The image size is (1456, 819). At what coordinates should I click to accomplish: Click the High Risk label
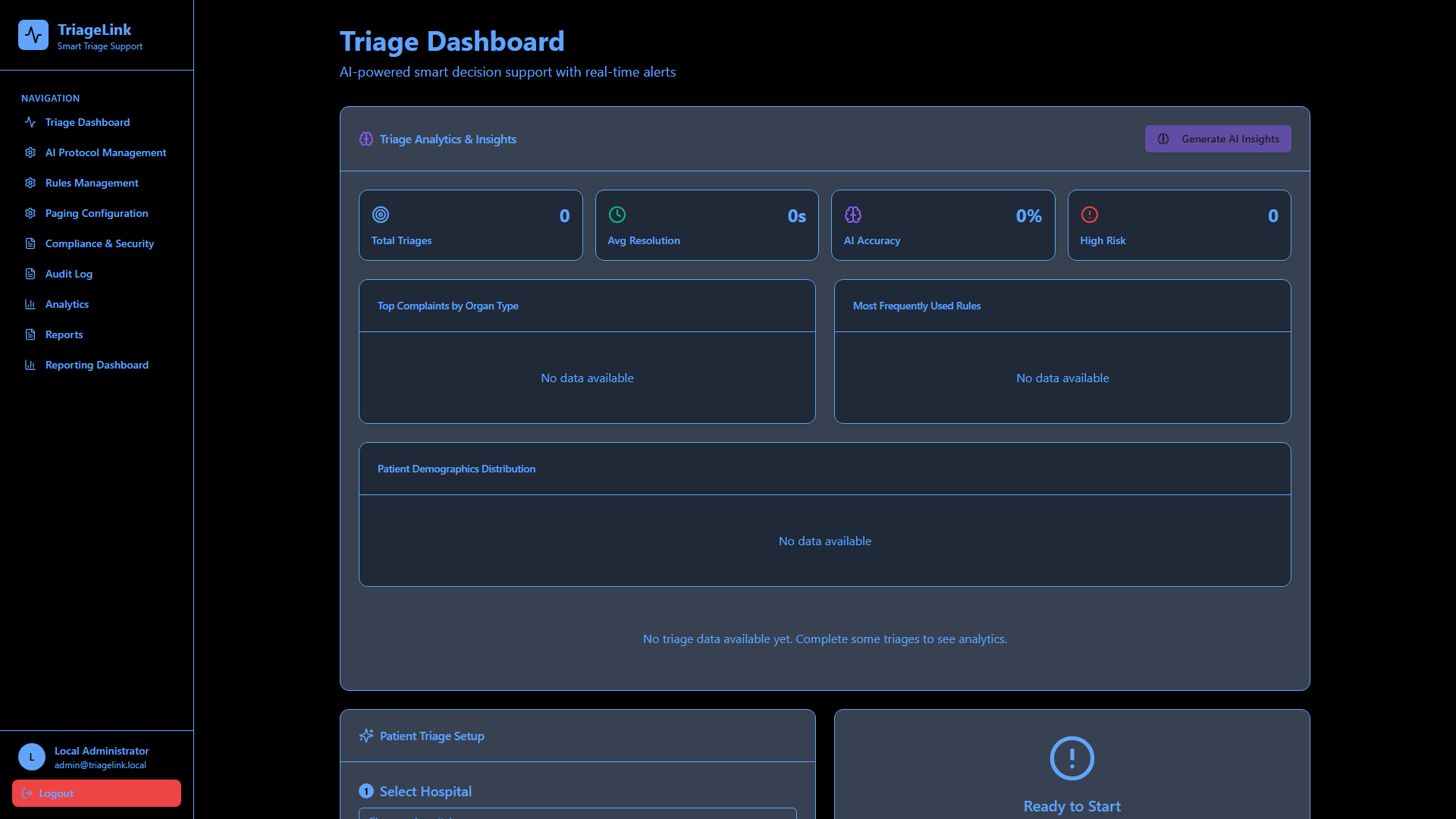coord(1103,240)
